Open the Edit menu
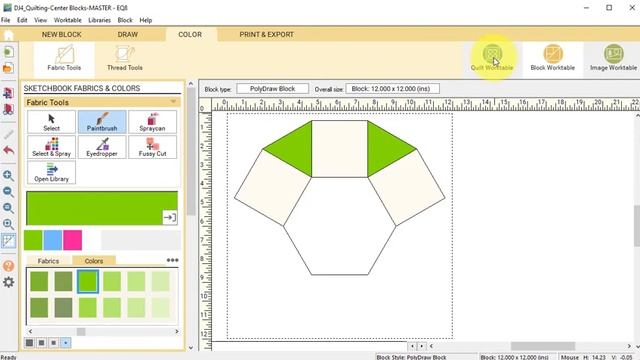 tap(22, 20)
